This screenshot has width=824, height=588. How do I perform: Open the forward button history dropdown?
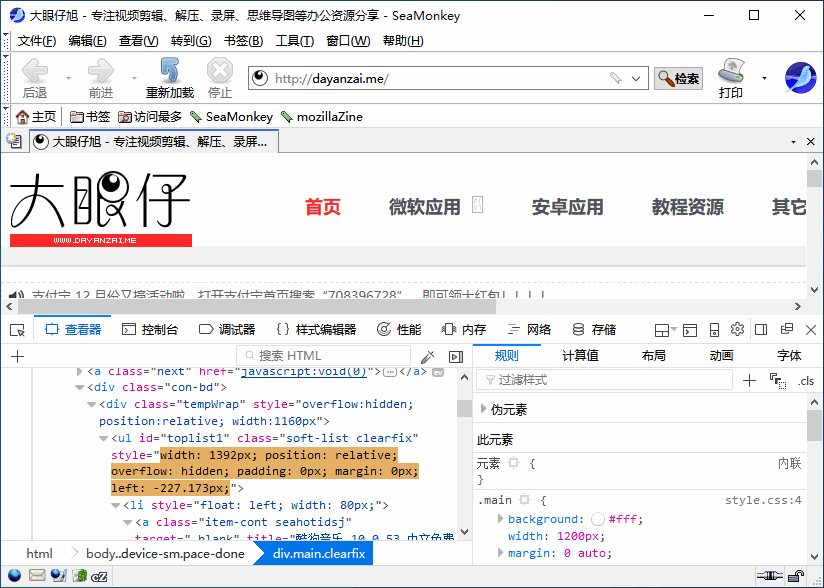(x=134, y=78)
